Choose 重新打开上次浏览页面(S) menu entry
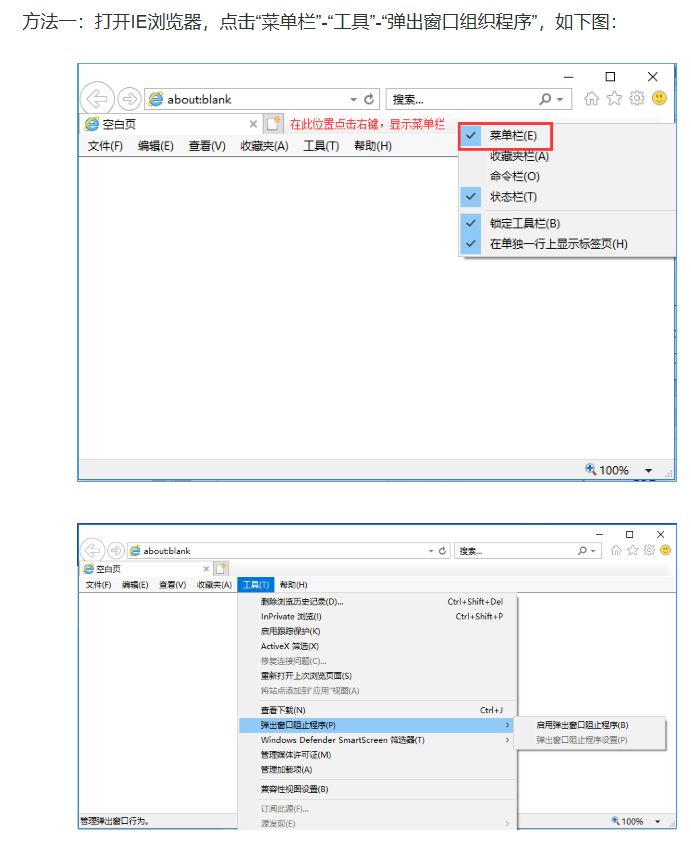 pos(377,675)
